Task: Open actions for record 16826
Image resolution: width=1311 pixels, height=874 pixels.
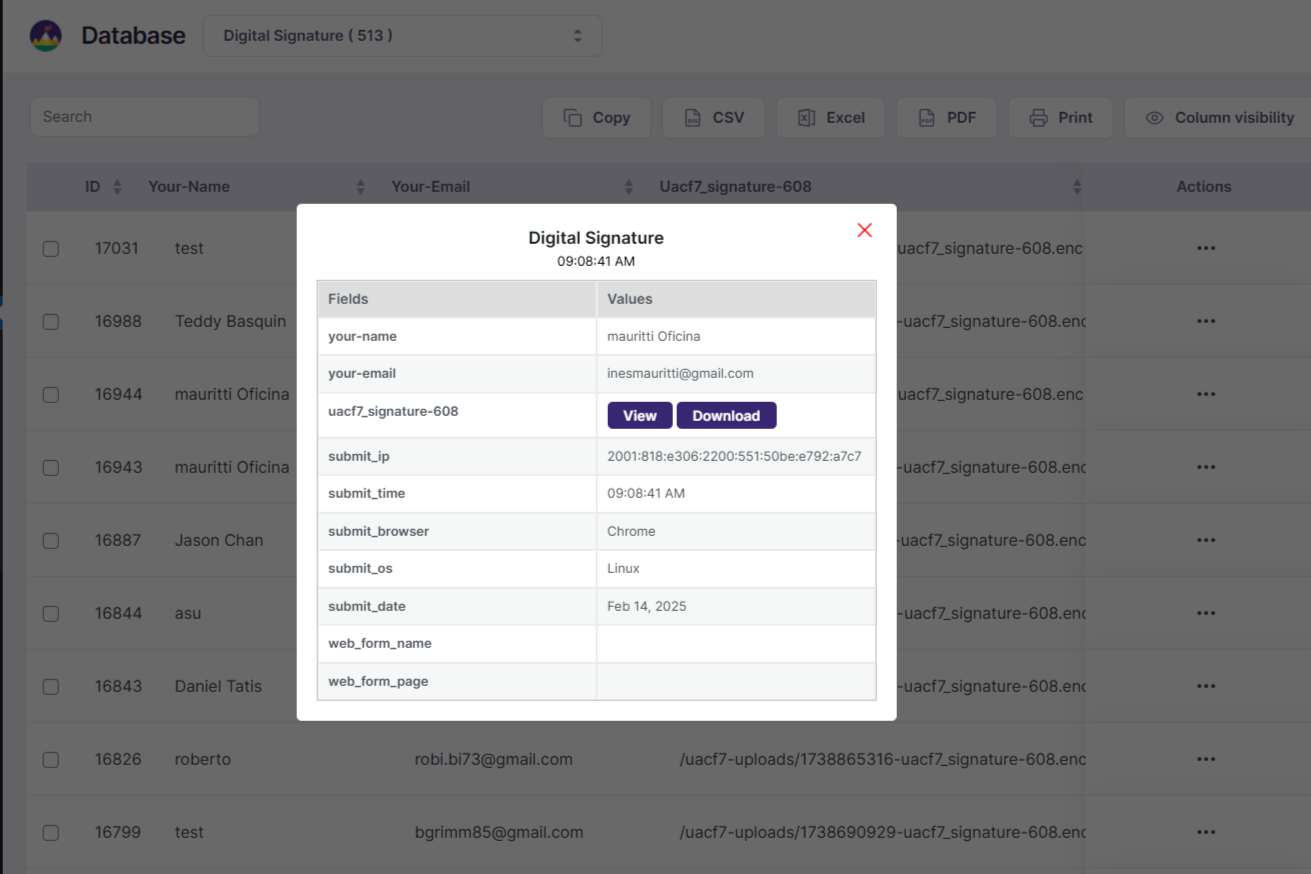Action: click(1205, 759)
